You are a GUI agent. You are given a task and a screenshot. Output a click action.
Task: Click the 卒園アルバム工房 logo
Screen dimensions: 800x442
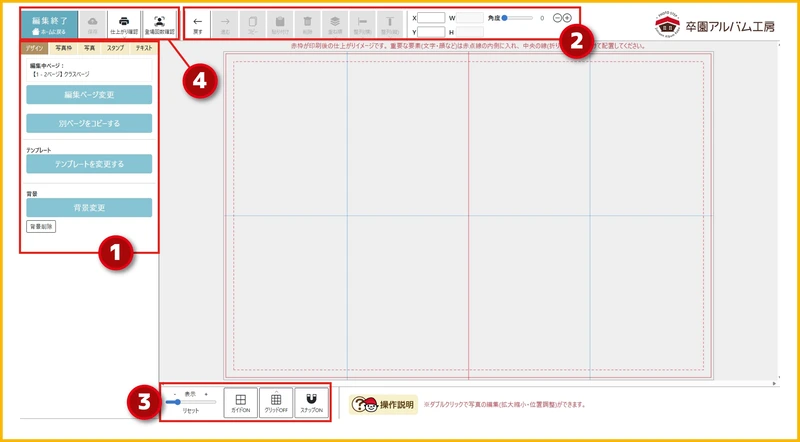715,27
